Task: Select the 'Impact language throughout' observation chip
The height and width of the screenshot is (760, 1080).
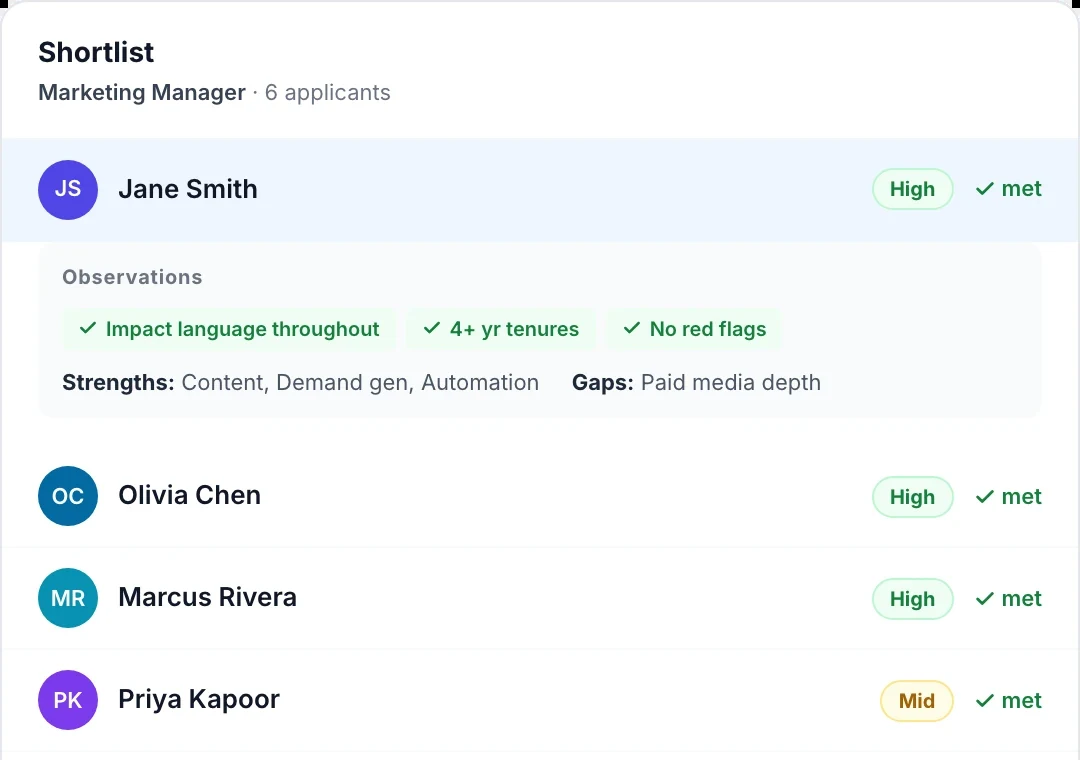Action: click(229, 329)
